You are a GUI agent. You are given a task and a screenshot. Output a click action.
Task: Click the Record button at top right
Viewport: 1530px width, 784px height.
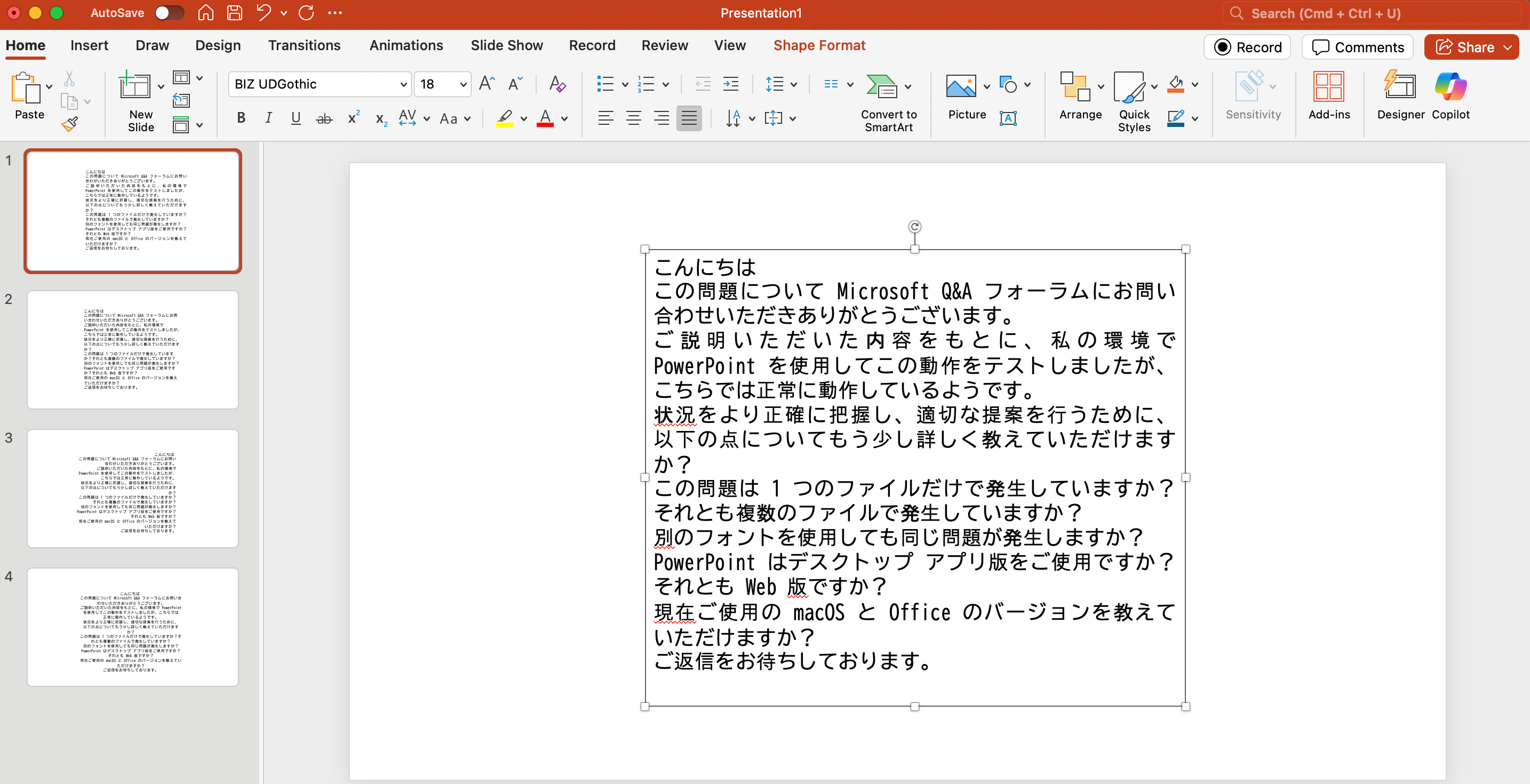1247,47
